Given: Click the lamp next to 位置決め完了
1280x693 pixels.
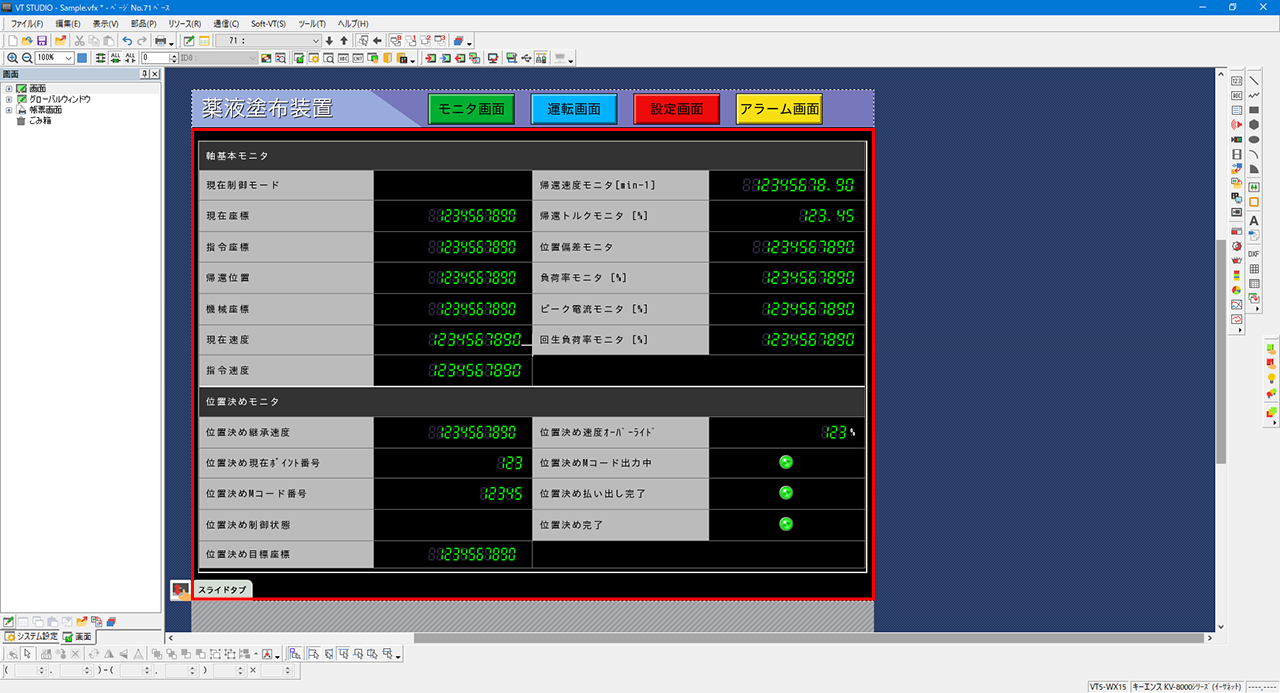Looking at the screenshot, I should (x=786, y=523).
